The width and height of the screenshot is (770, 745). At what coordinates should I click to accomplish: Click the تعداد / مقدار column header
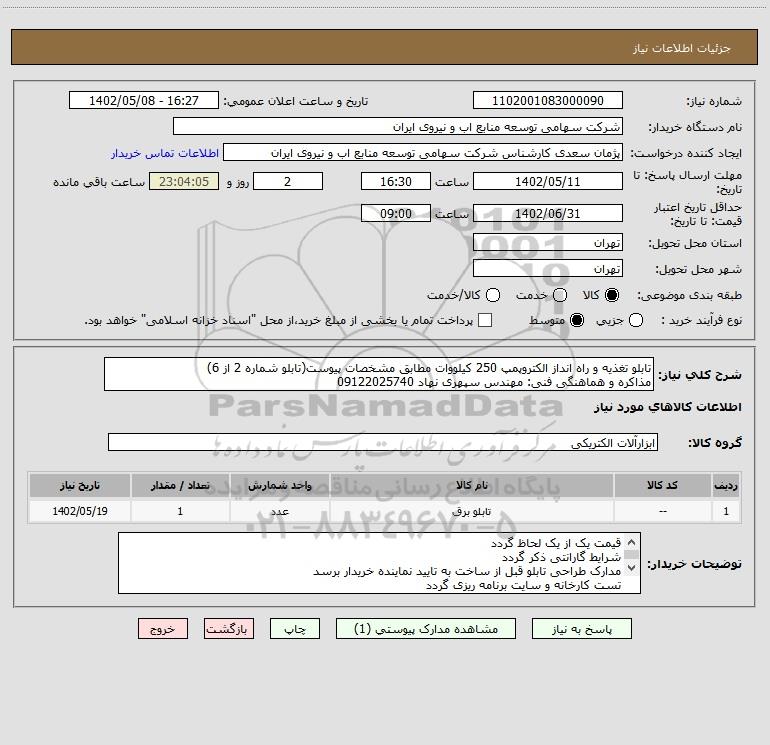[180, 485]
